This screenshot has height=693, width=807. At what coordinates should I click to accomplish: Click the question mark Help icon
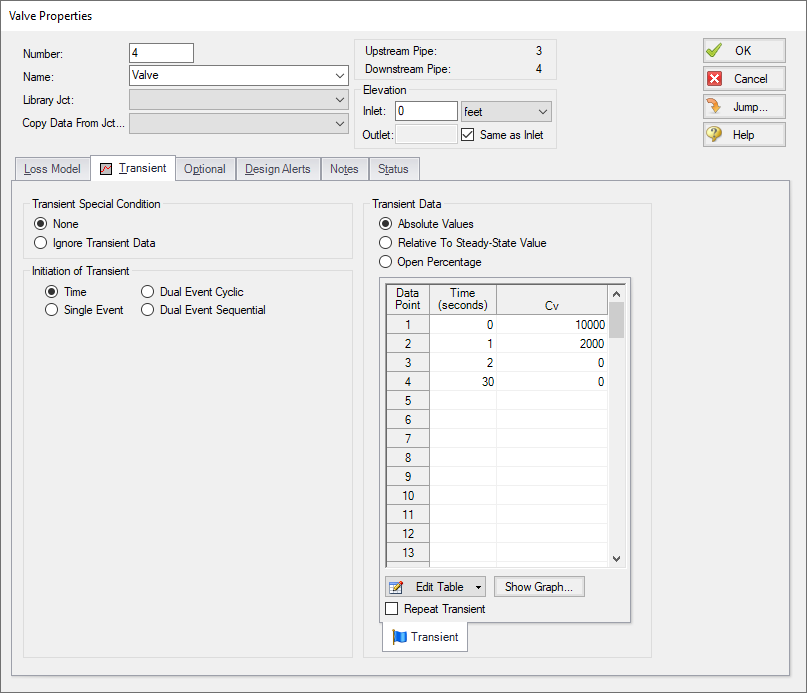pyautogui.click(x=716, y=134)
